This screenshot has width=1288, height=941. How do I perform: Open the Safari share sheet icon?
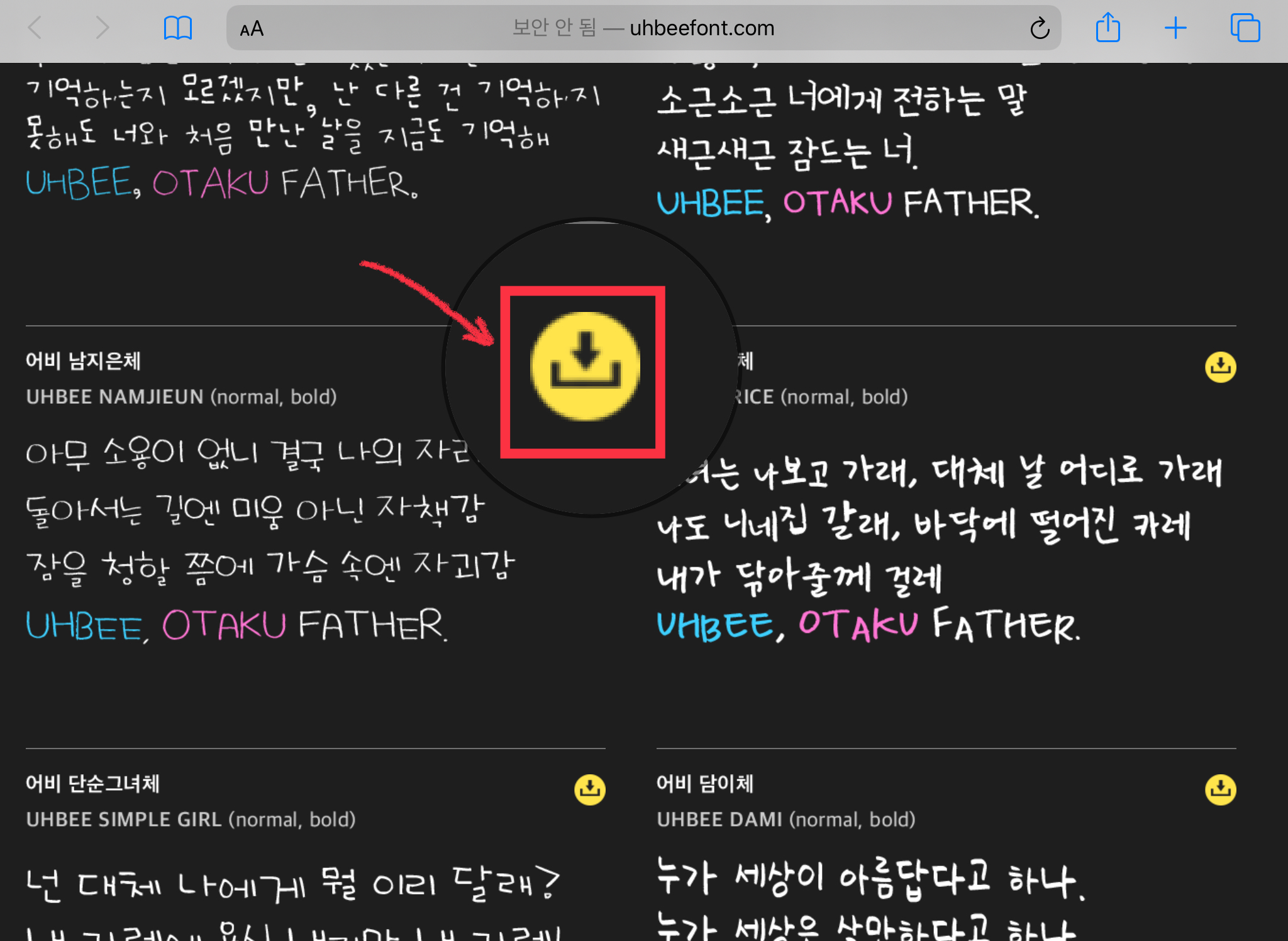pyautogui.click(x=1108, y=28)
